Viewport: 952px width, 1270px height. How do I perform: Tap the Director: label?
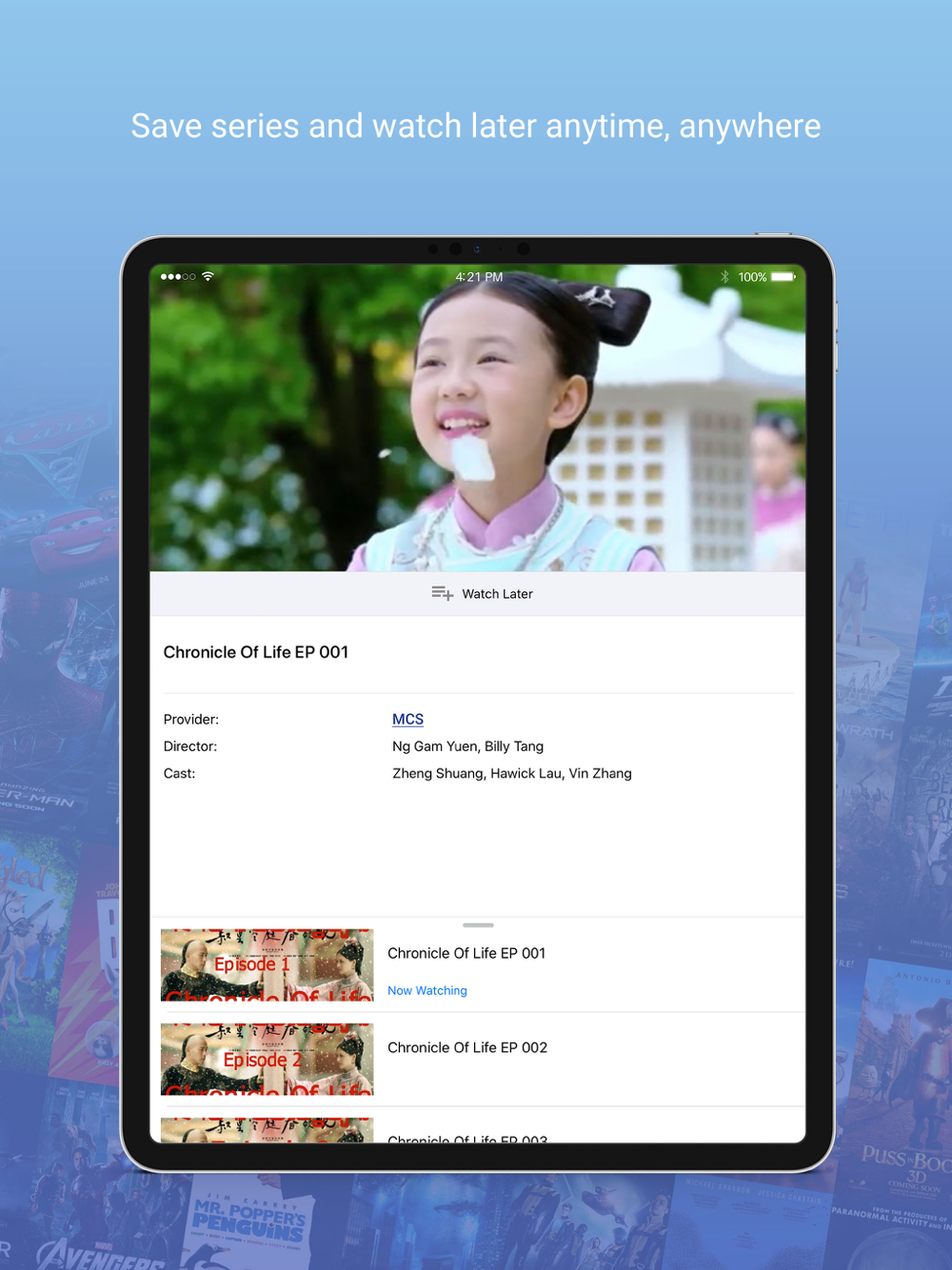click(190, 746)
